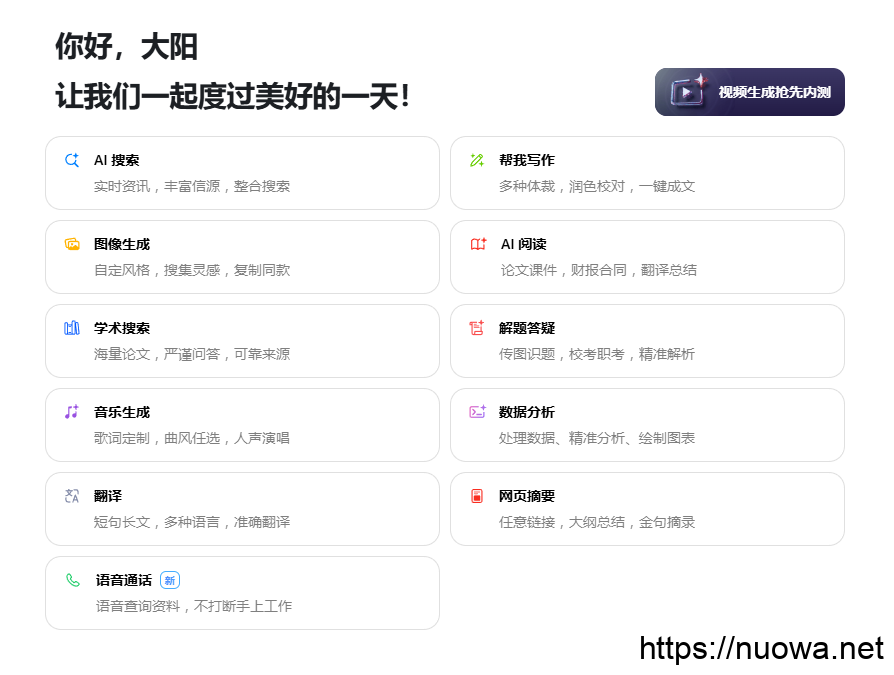894x675 pixels.
Task: Open the 学术搜索 title link
Action: point(122,328)
